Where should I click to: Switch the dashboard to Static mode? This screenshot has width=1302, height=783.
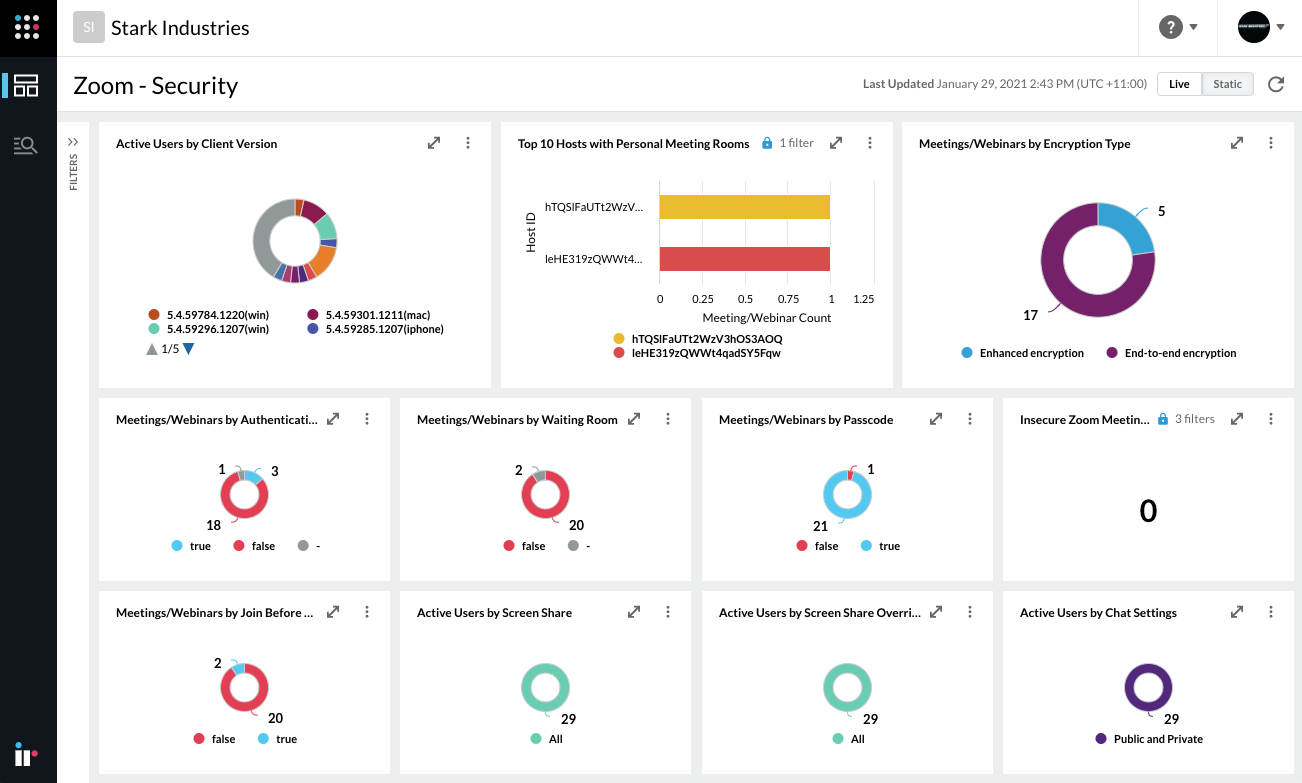(x=1227, y=84)
